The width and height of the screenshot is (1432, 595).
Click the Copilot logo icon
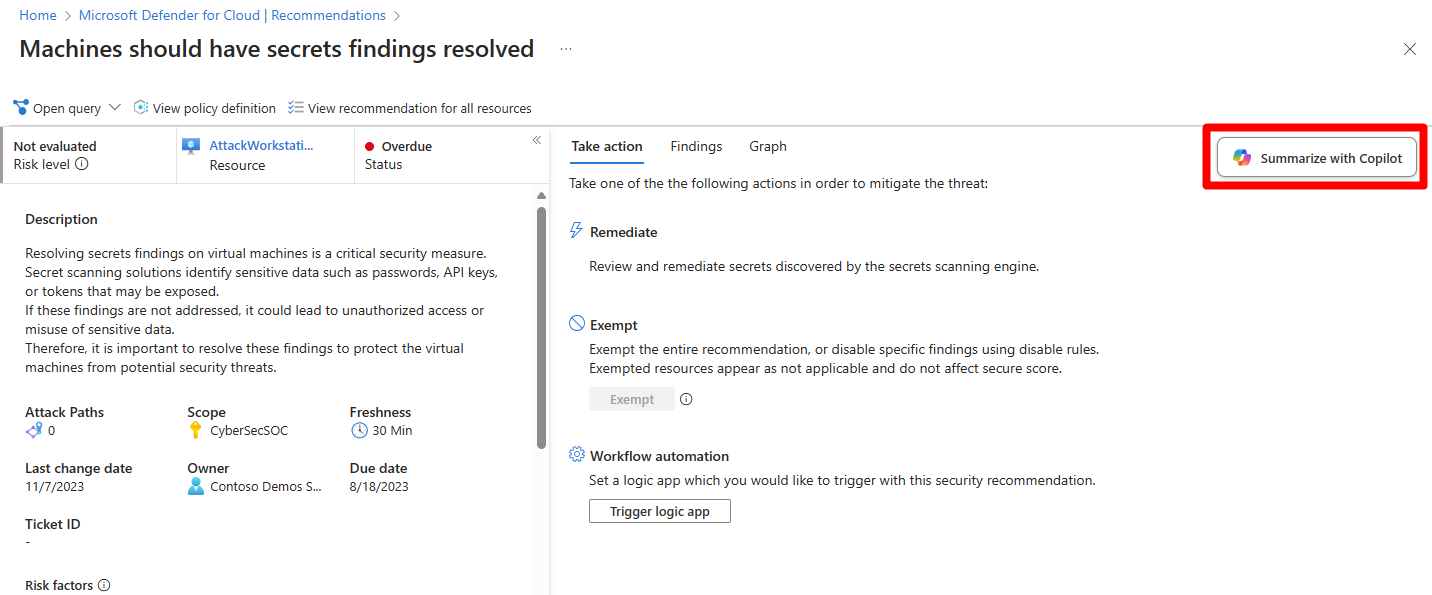pos(1242,158)
